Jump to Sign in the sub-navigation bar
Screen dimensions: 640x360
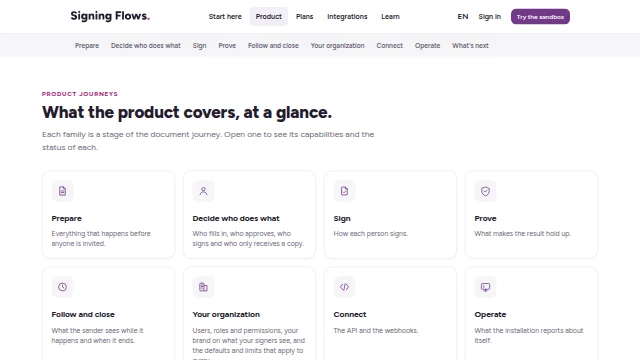[x=200, y=46]
